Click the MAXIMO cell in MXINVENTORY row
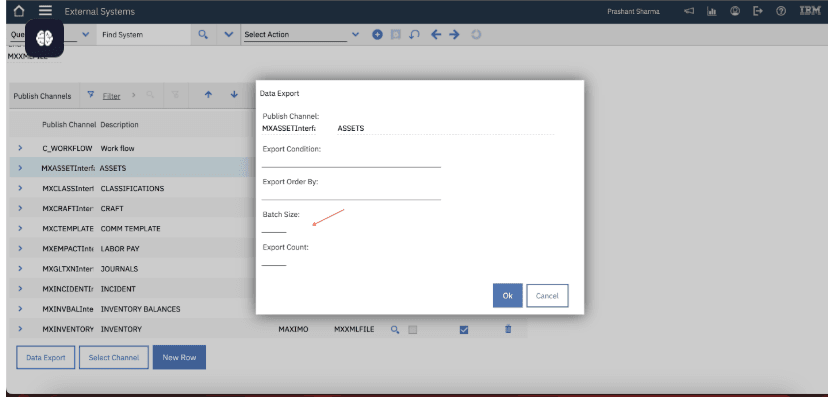The image size is (828, 398). pyautogui.click(x=293, y=329)
